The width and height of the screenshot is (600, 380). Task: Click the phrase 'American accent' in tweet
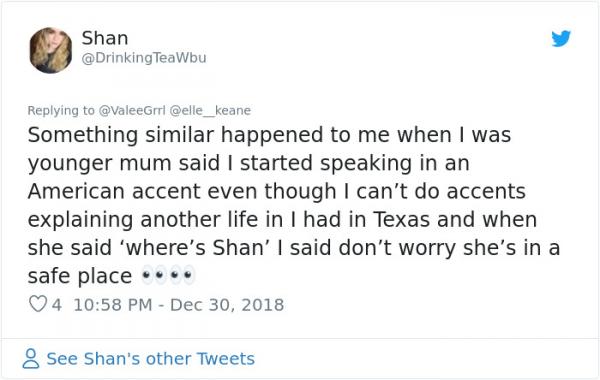tap(114, 191)
